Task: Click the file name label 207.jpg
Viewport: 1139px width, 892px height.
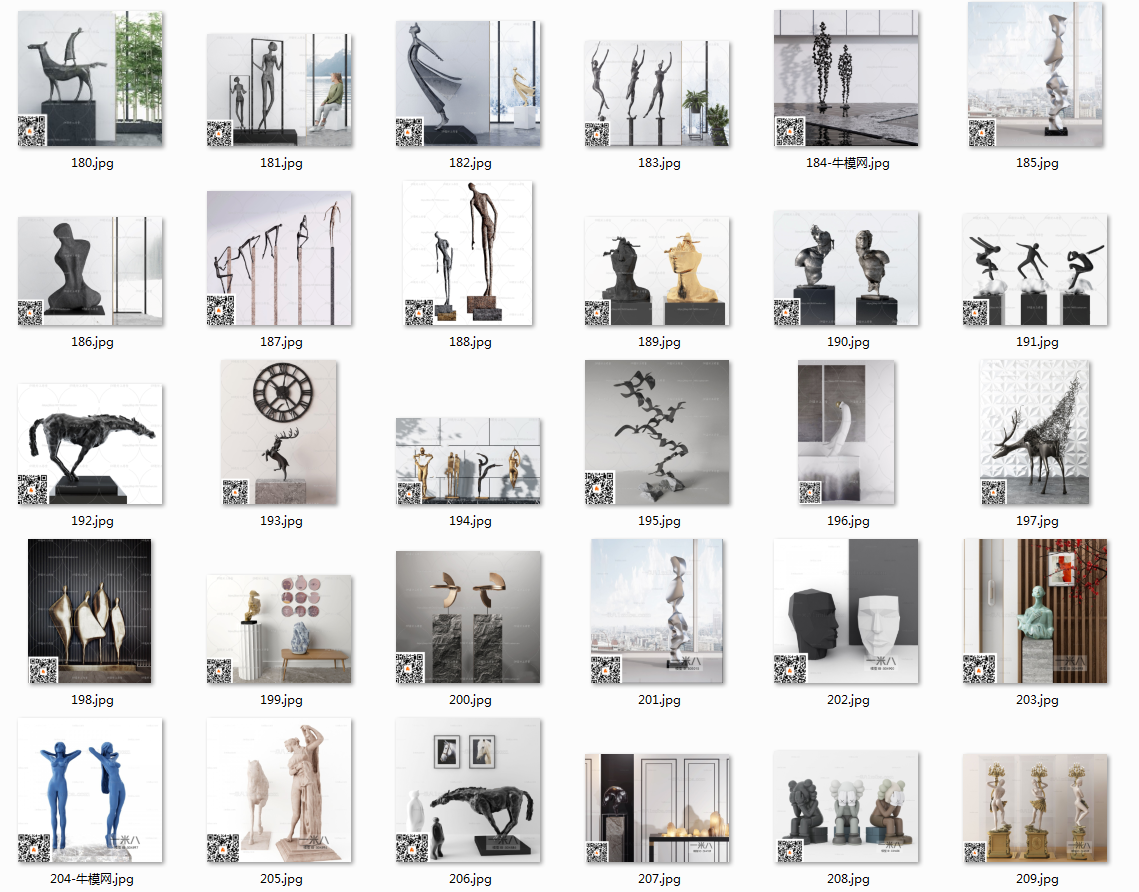Action: coord(659,879)
